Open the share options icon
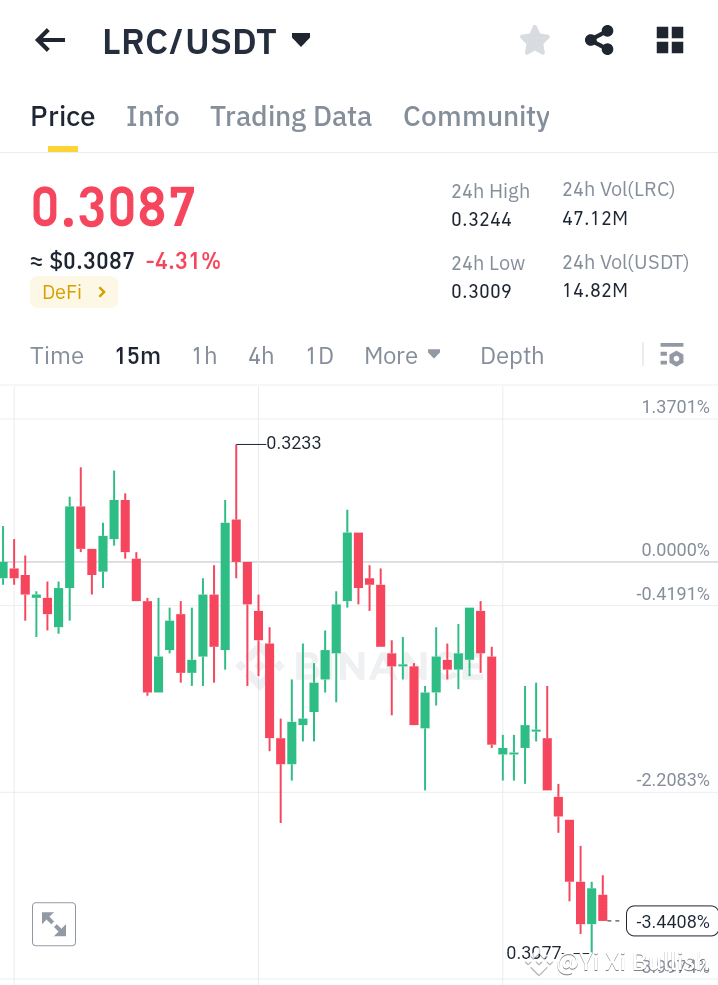Viewport: 718px width, 985px height. (599, 40)
